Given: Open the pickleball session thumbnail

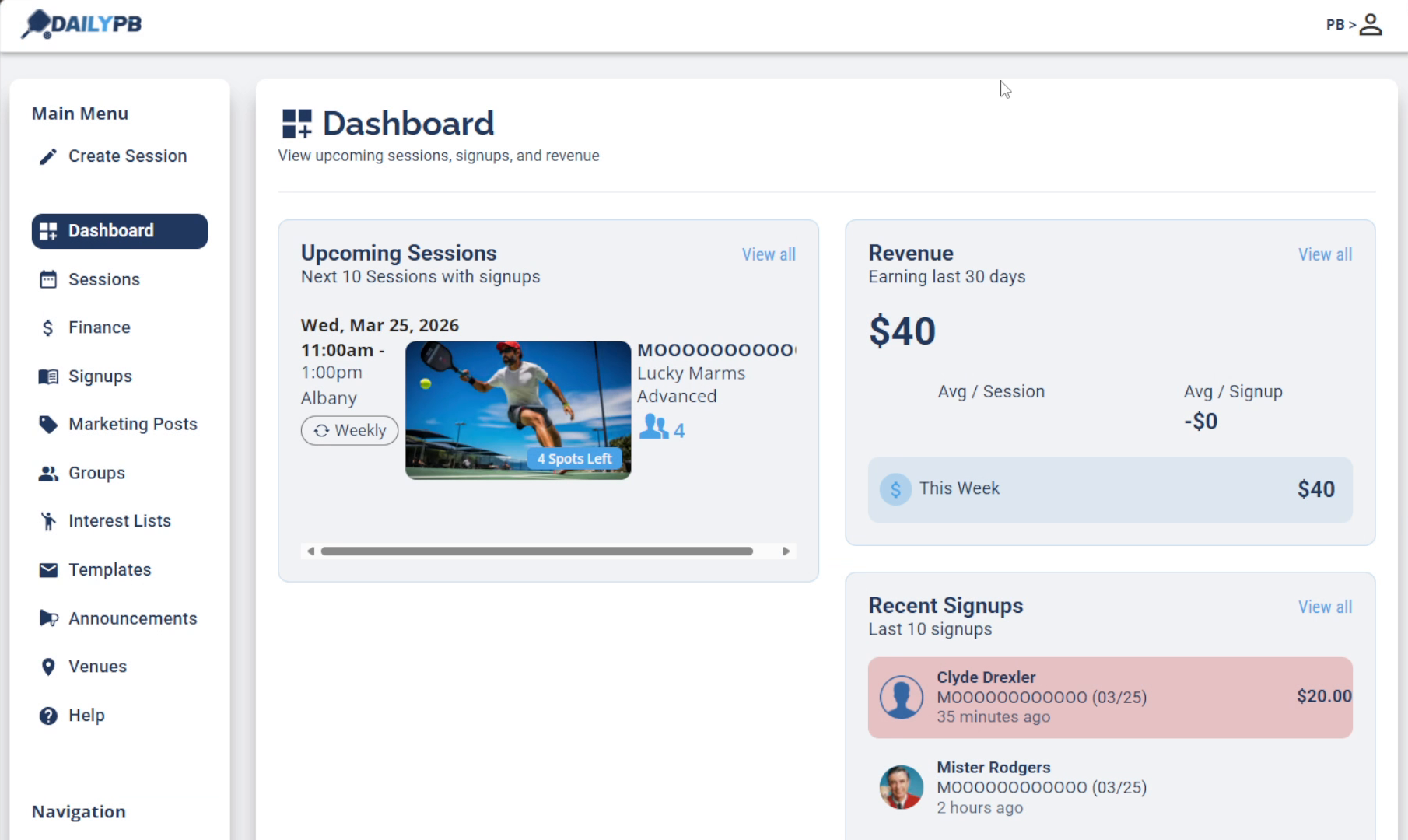Looking at the screenshot, I should tap(518, 410).
